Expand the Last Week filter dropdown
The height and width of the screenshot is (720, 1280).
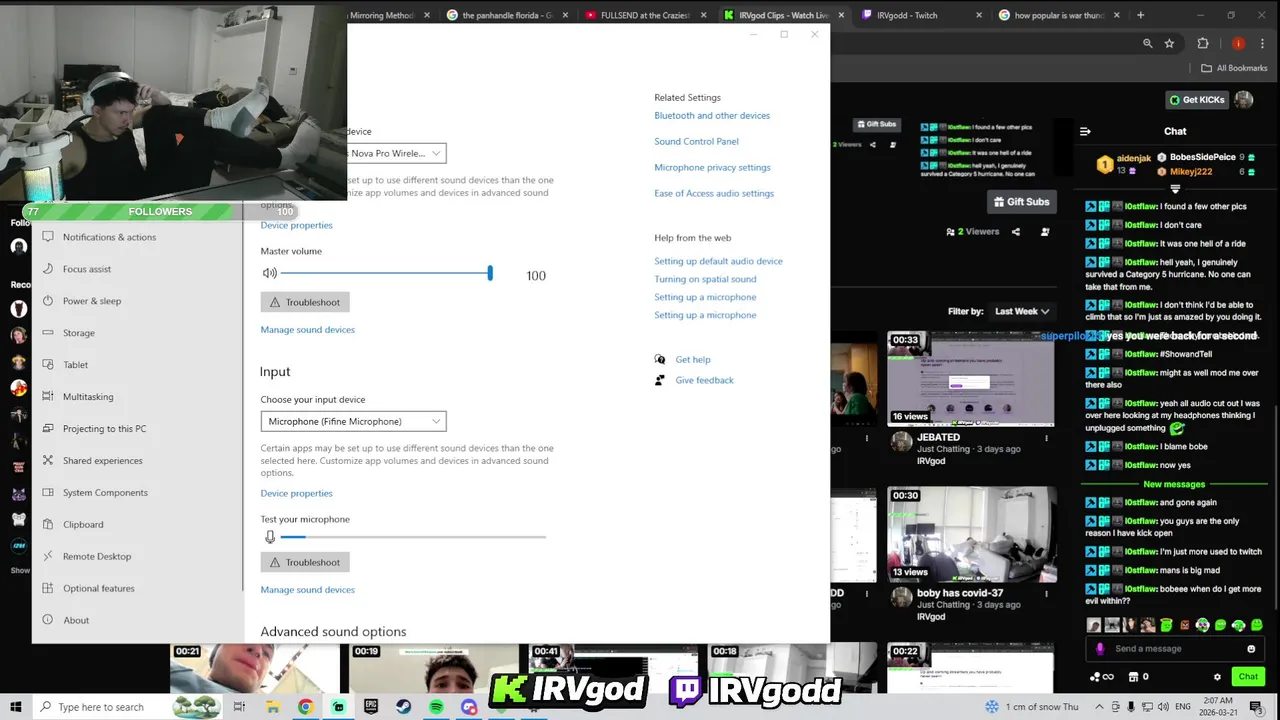(1021, 311)
